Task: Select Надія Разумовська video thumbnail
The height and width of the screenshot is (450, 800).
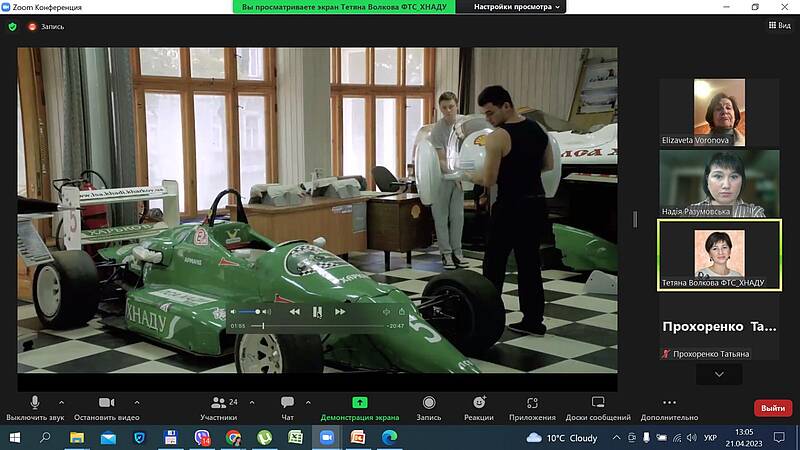Action: pyautogui.click(x=719, y=184)
